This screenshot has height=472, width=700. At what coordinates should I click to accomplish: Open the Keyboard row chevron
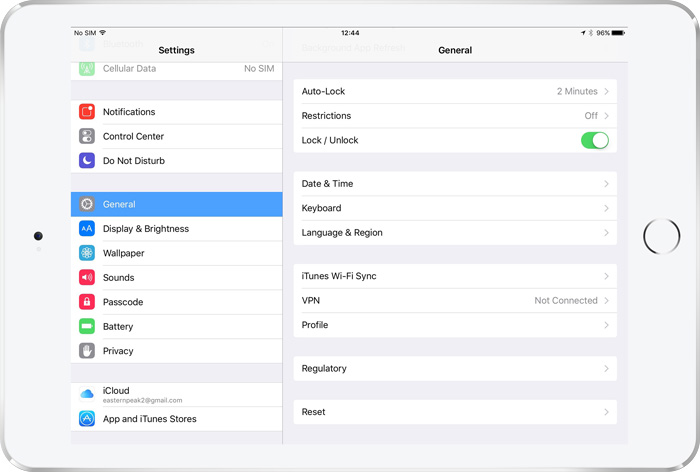coord(606,208)
